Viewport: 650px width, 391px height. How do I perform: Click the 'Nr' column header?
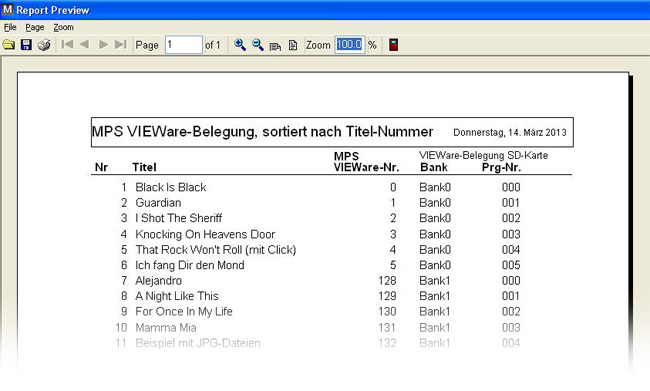pos(101,167)
